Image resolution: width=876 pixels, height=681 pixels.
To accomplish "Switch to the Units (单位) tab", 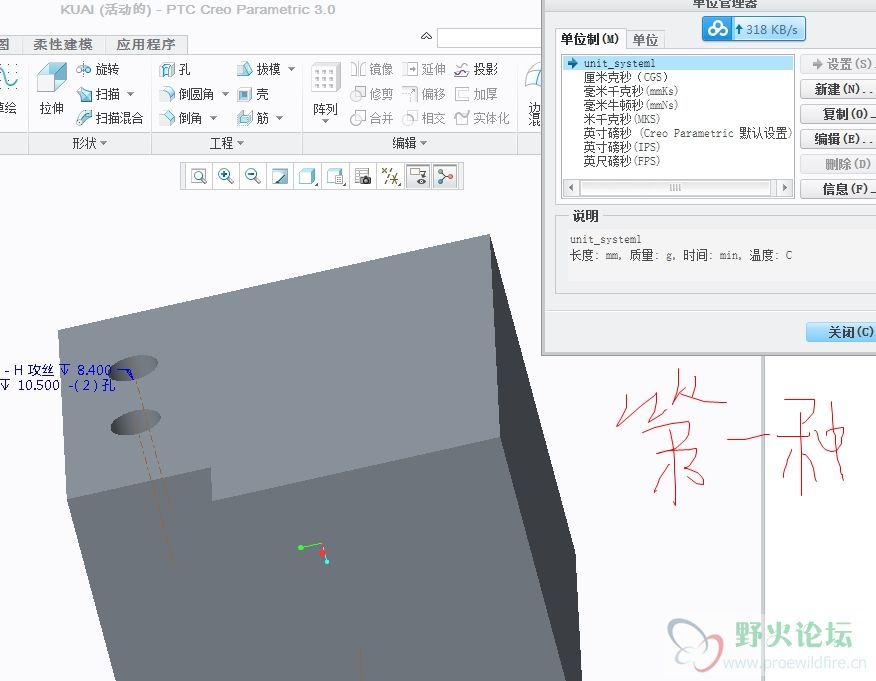I will 645,40.
